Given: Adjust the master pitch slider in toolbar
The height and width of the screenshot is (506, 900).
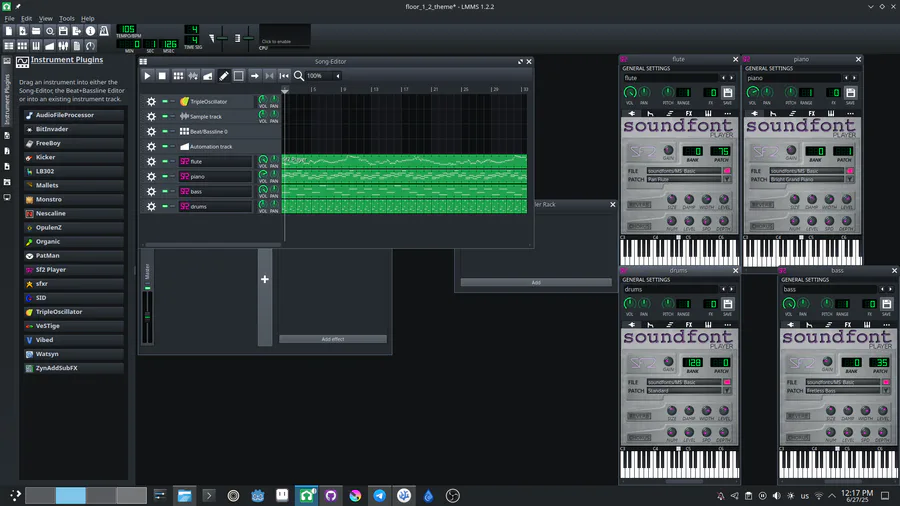Looking at the screenshot, I should point(248,38).
